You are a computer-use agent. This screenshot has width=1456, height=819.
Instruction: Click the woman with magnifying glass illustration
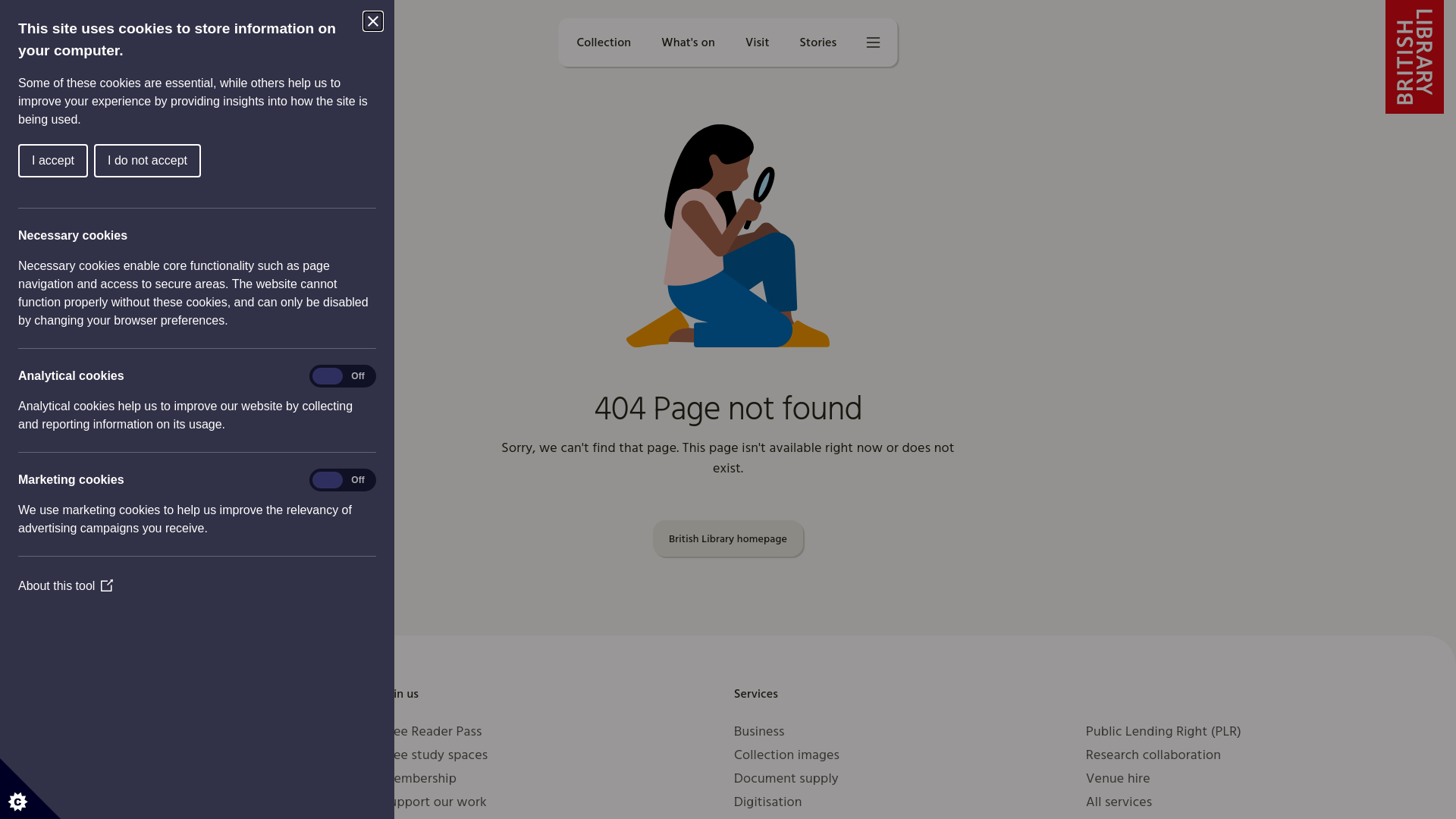728,236
